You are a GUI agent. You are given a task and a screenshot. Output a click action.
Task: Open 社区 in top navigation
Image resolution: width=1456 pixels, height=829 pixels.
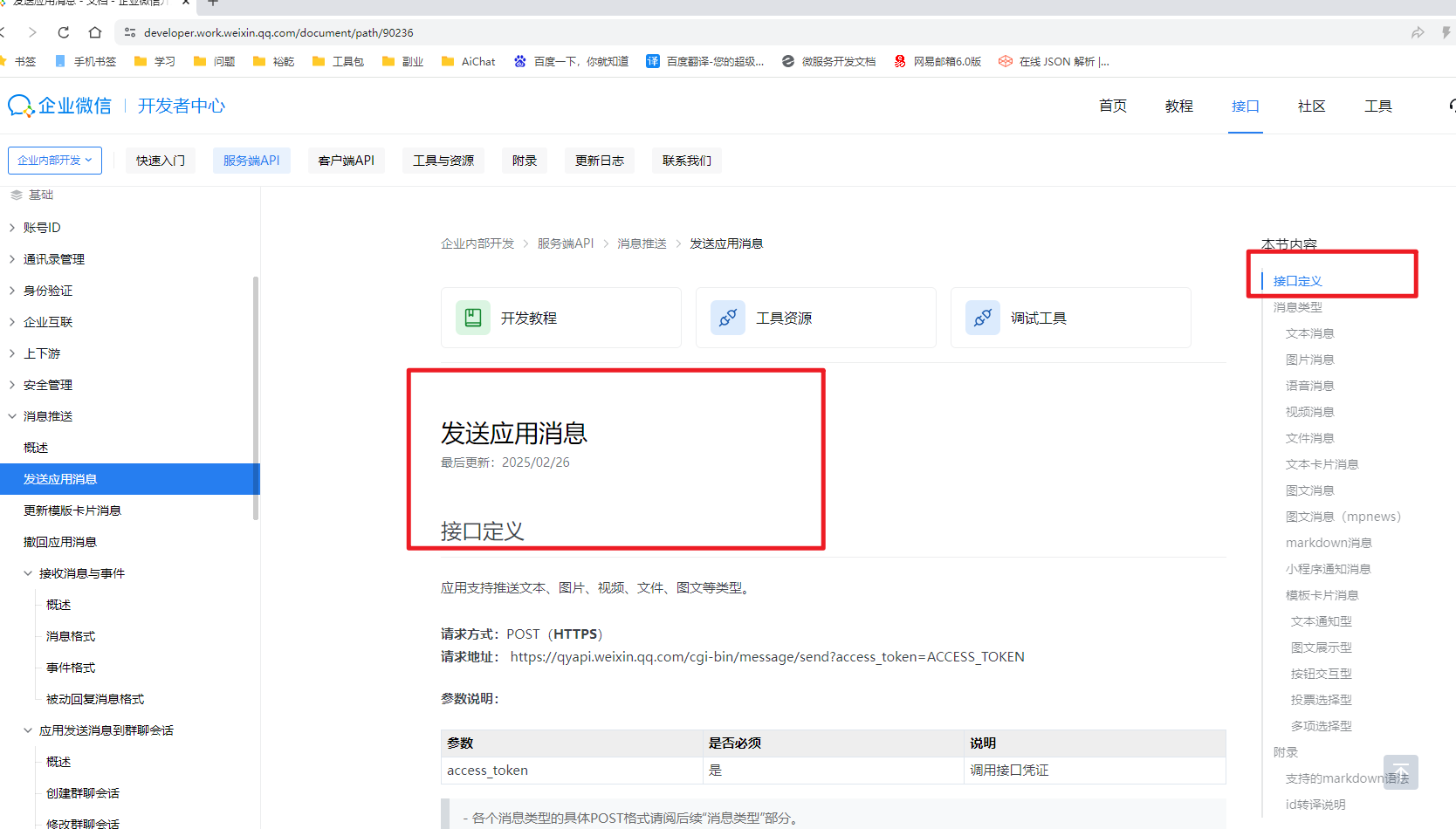tap(1312, 106)
